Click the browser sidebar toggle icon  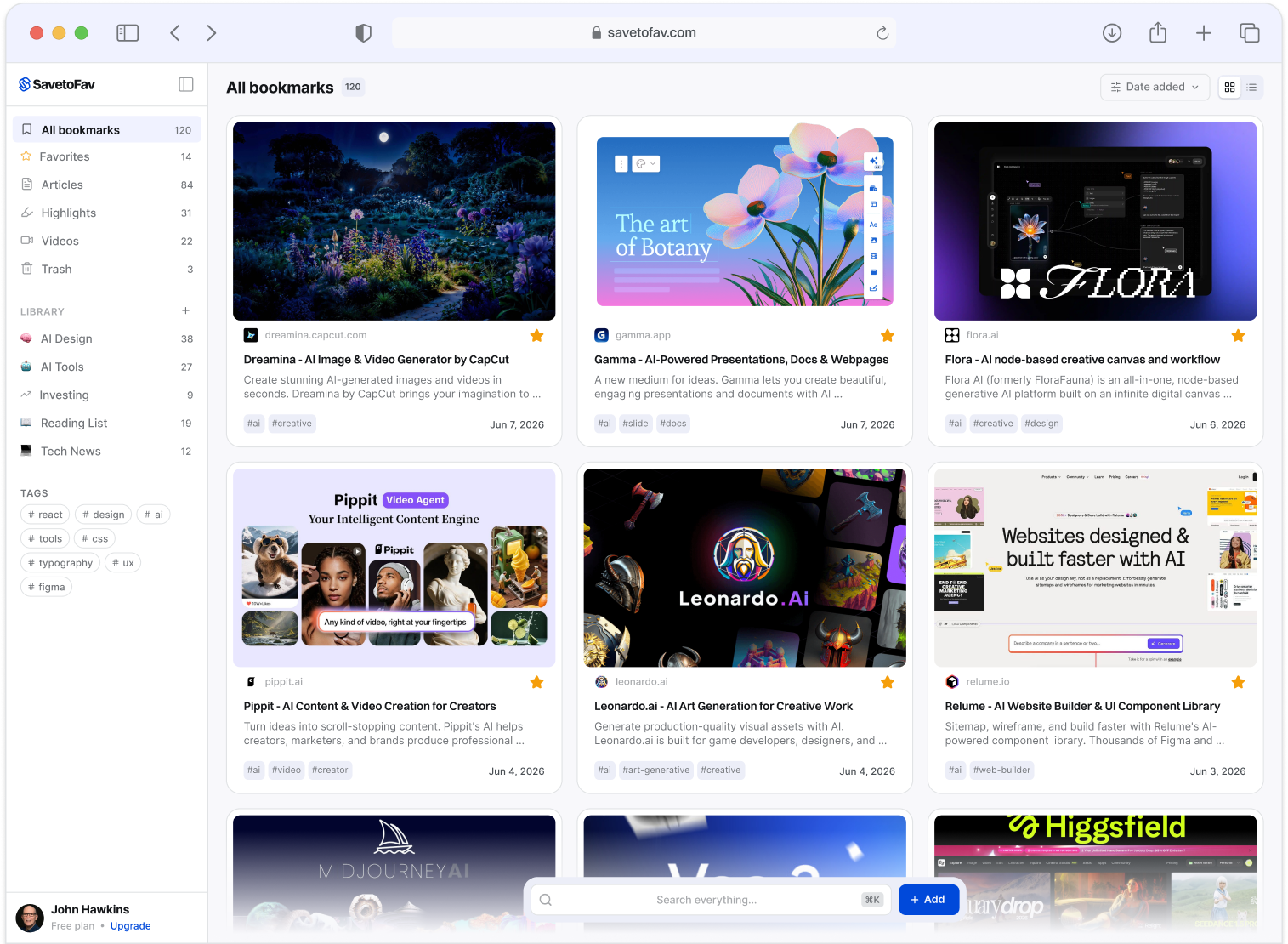(x=128, y=33)
